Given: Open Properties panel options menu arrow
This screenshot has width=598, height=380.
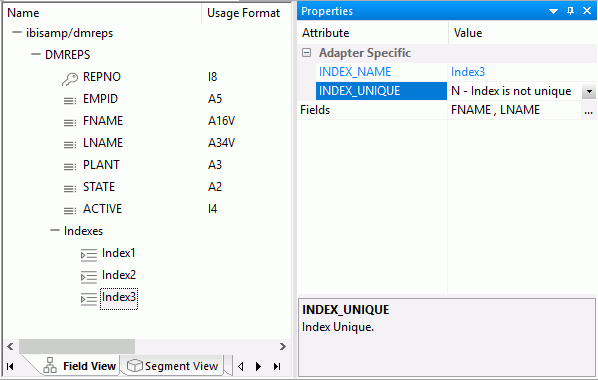Looking at the screenshot, I should (x=553, y=11).
